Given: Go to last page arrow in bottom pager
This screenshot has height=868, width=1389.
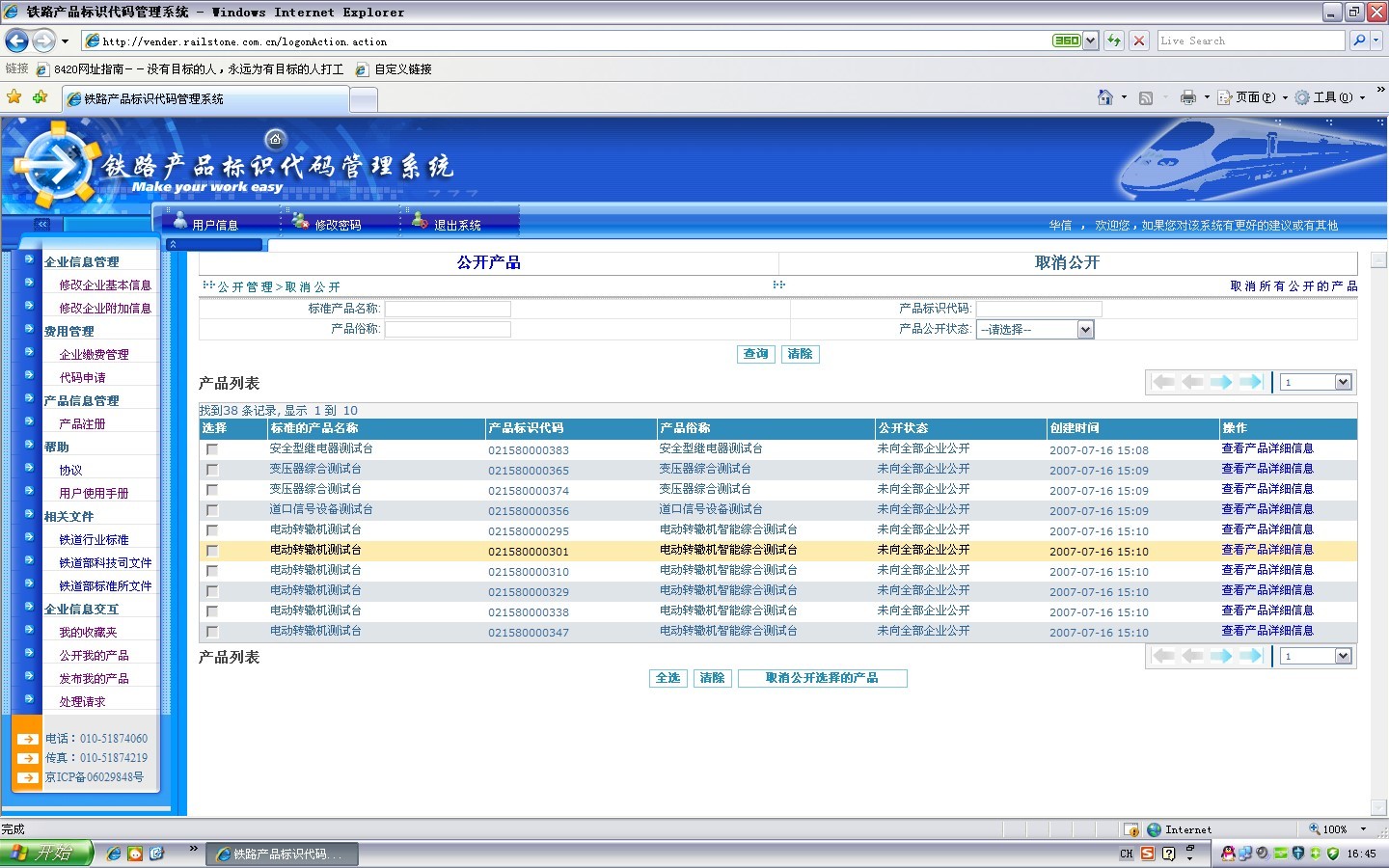Looking at the screenshot, I should click(x=1251, y=656).
